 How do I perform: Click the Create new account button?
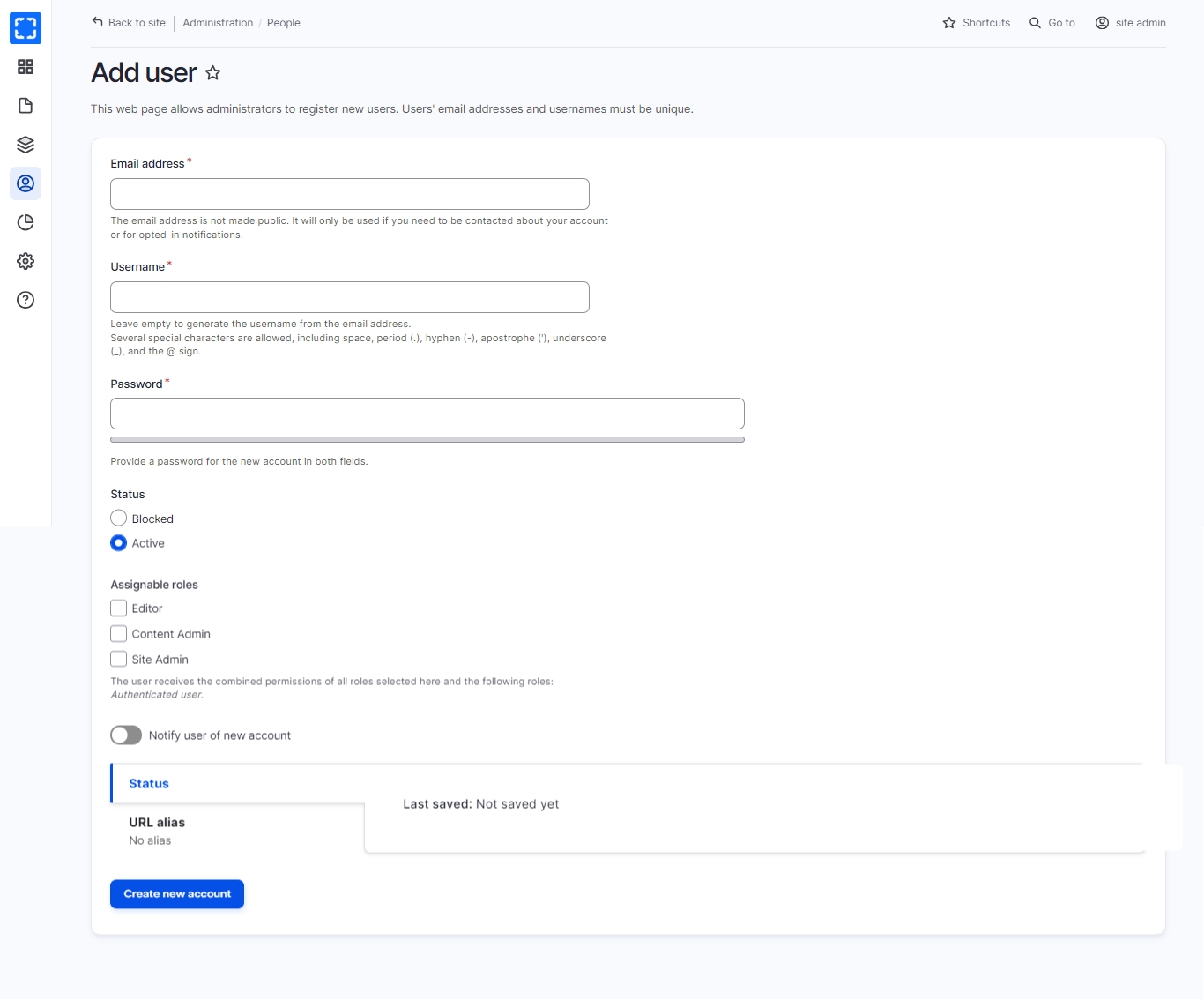point(177,894)
